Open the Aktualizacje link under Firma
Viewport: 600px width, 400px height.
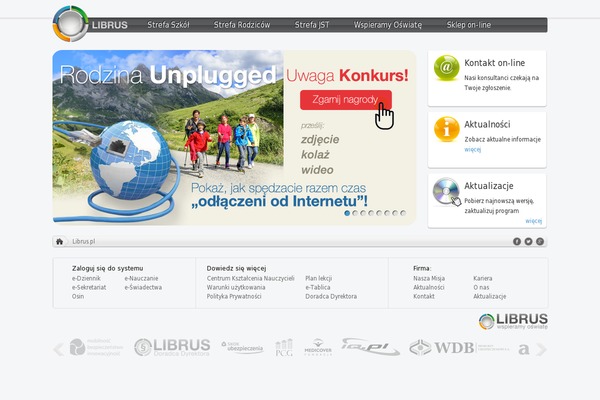click(489, 296)
